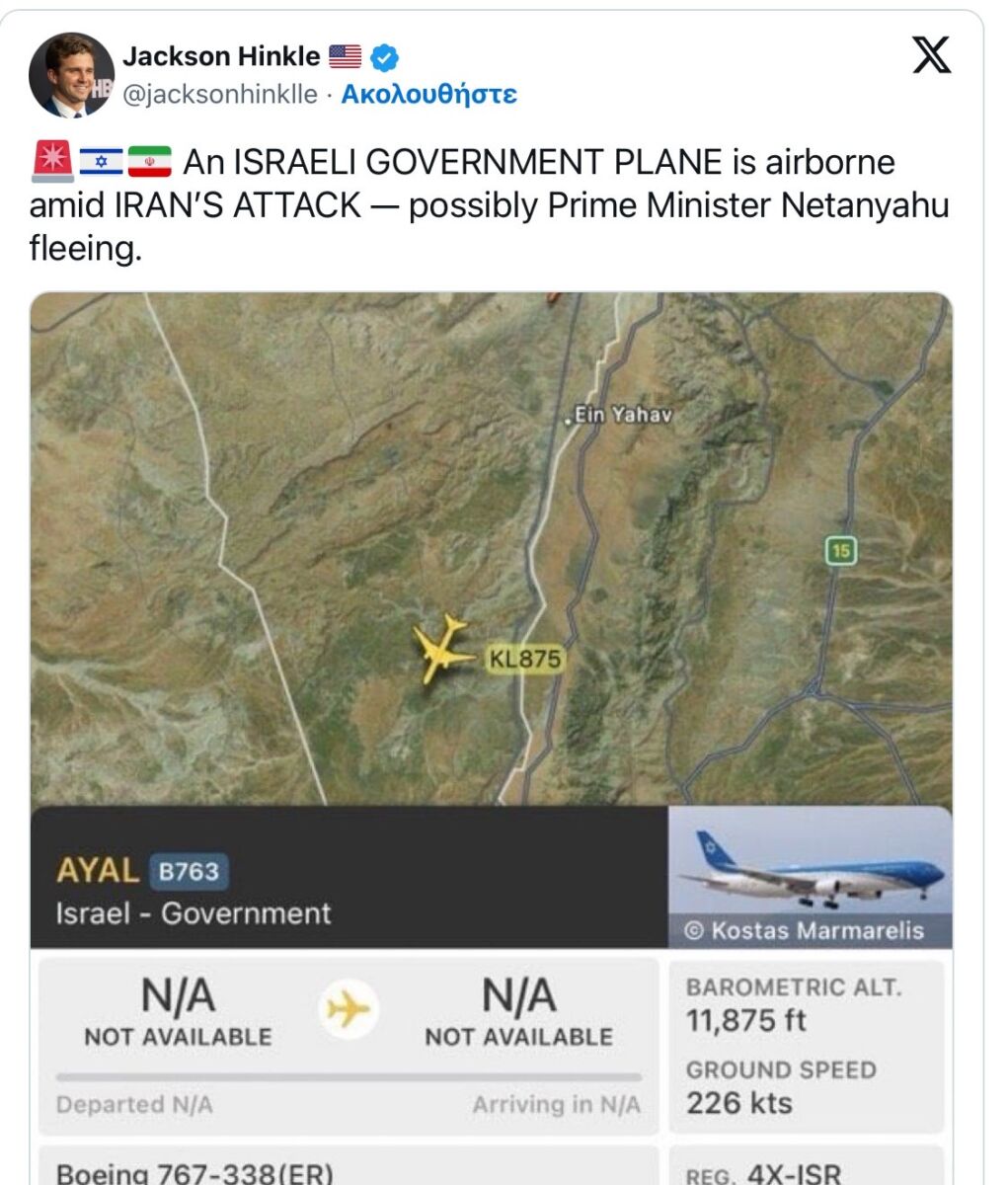This screenshot has height=1185, width=1008.
Task: Click the Ακολουθήστε follow link
Action: (428, 95)
